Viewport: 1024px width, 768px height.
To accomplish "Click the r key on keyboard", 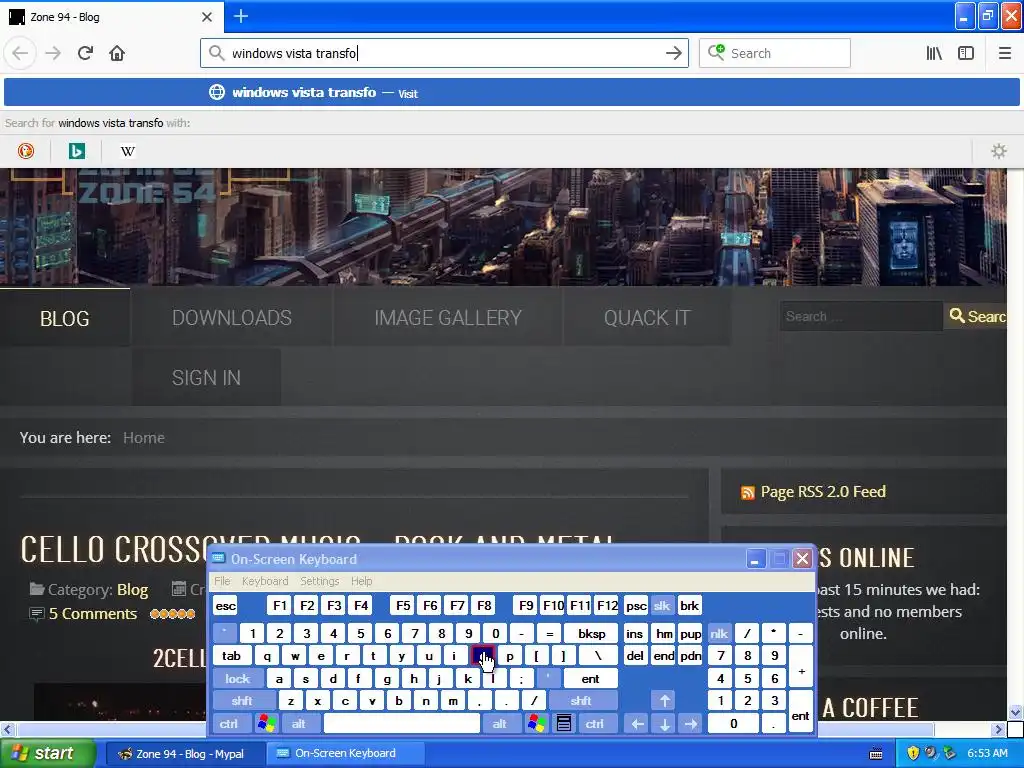I will click(x=347, y=656).
